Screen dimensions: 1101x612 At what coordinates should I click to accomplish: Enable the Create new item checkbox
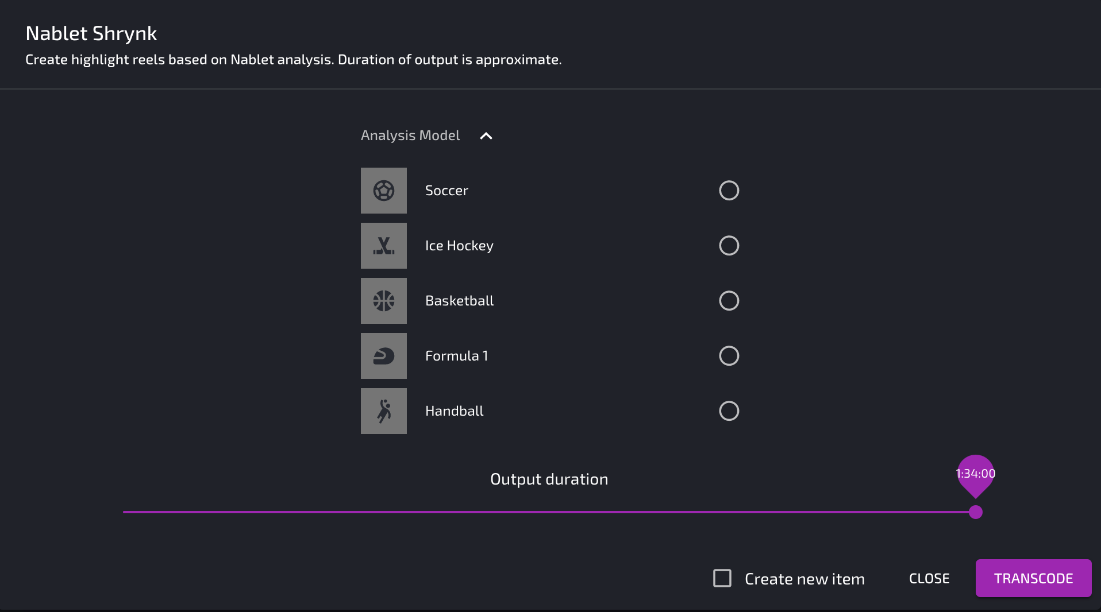[722, 578]
